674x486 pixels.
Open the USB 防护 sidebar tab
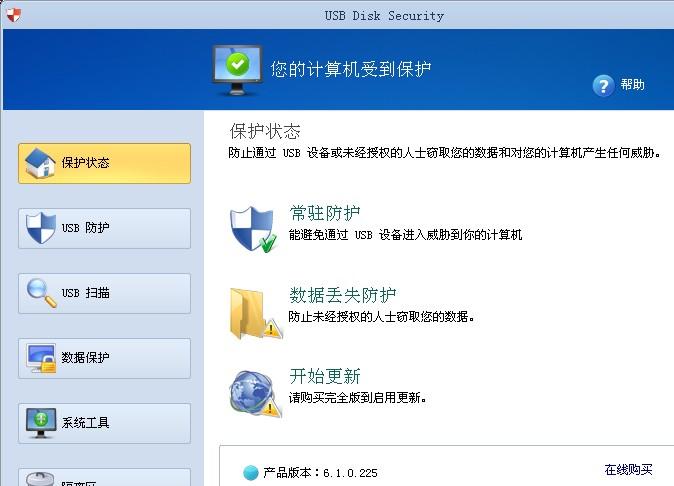point(104,228)
